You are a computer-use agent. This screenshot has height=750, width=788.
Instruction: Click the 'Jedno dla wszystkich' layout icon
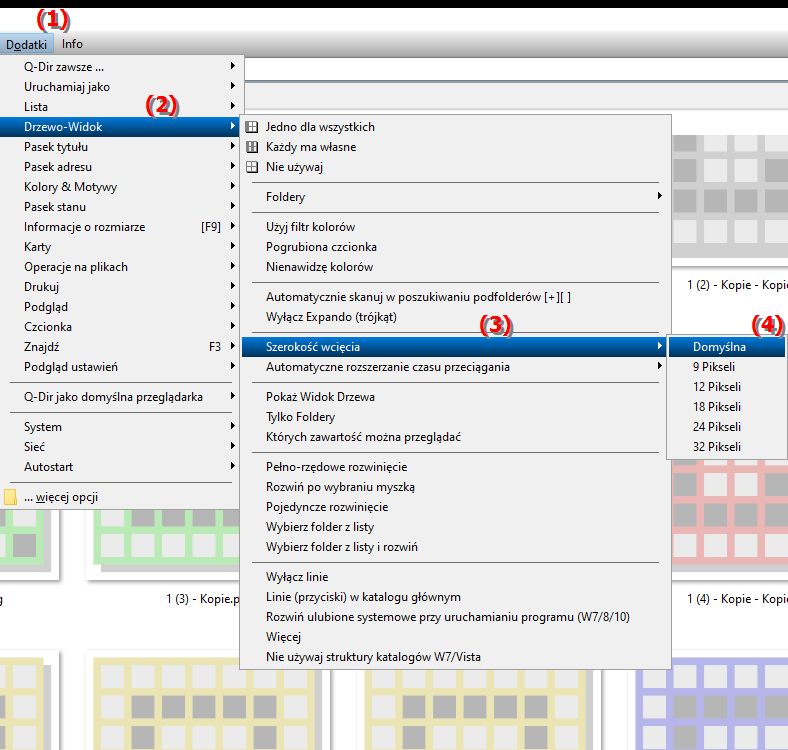pos(252,127)
